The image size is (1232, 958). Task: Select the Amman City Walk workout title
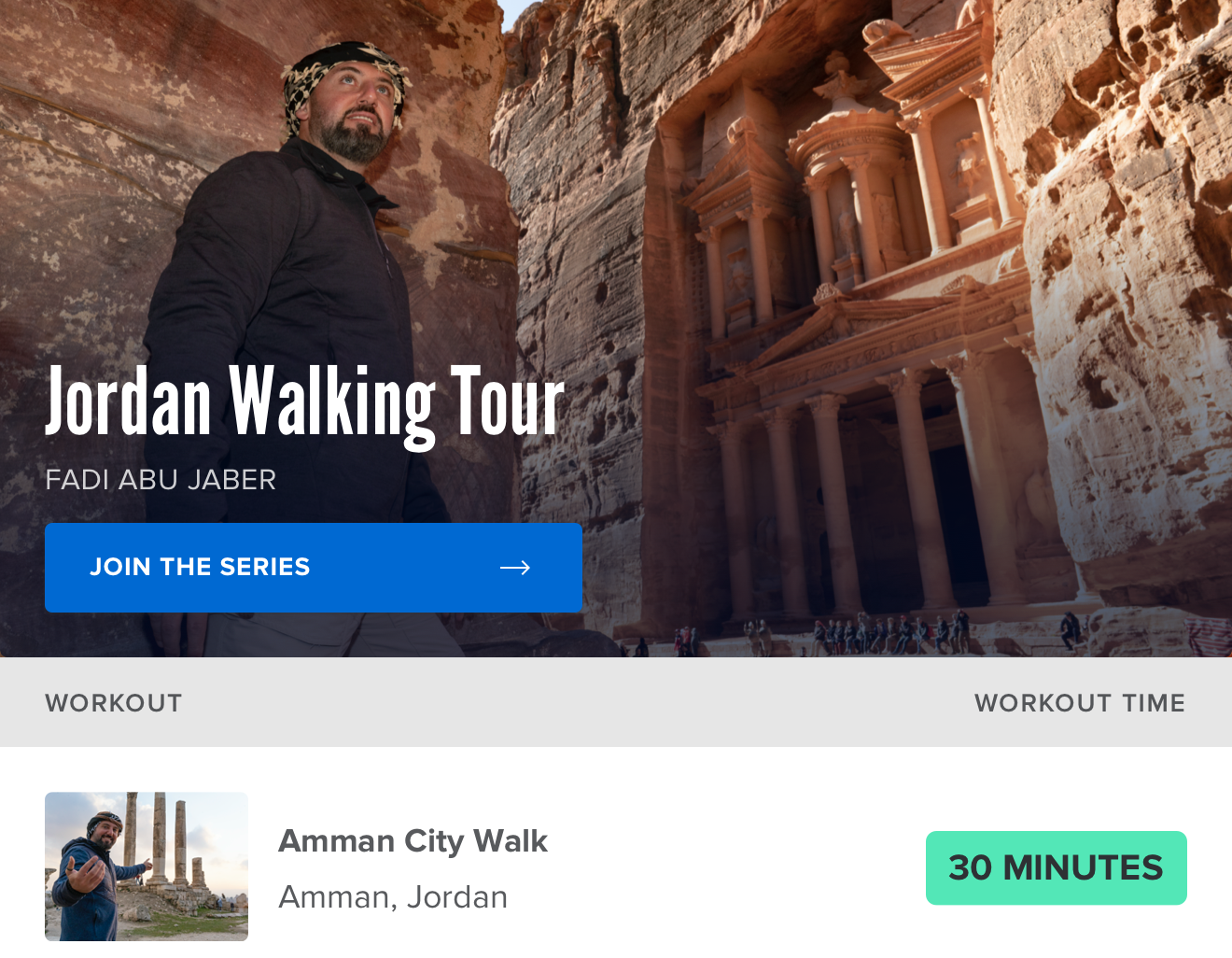point(413,841)
